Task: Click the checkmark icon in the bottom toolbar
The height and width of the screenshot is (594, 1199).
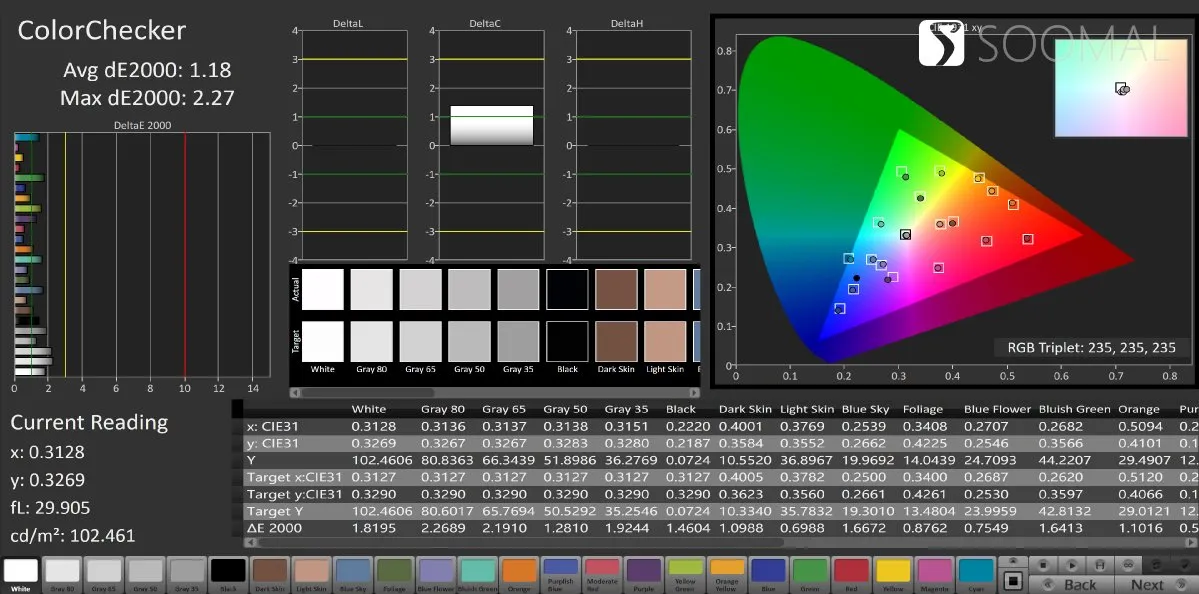Action: tap(1184, 565)
